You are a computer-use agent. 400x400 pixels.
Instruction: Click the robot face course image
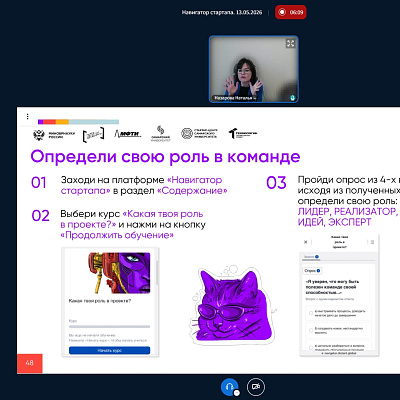[119, 273]
